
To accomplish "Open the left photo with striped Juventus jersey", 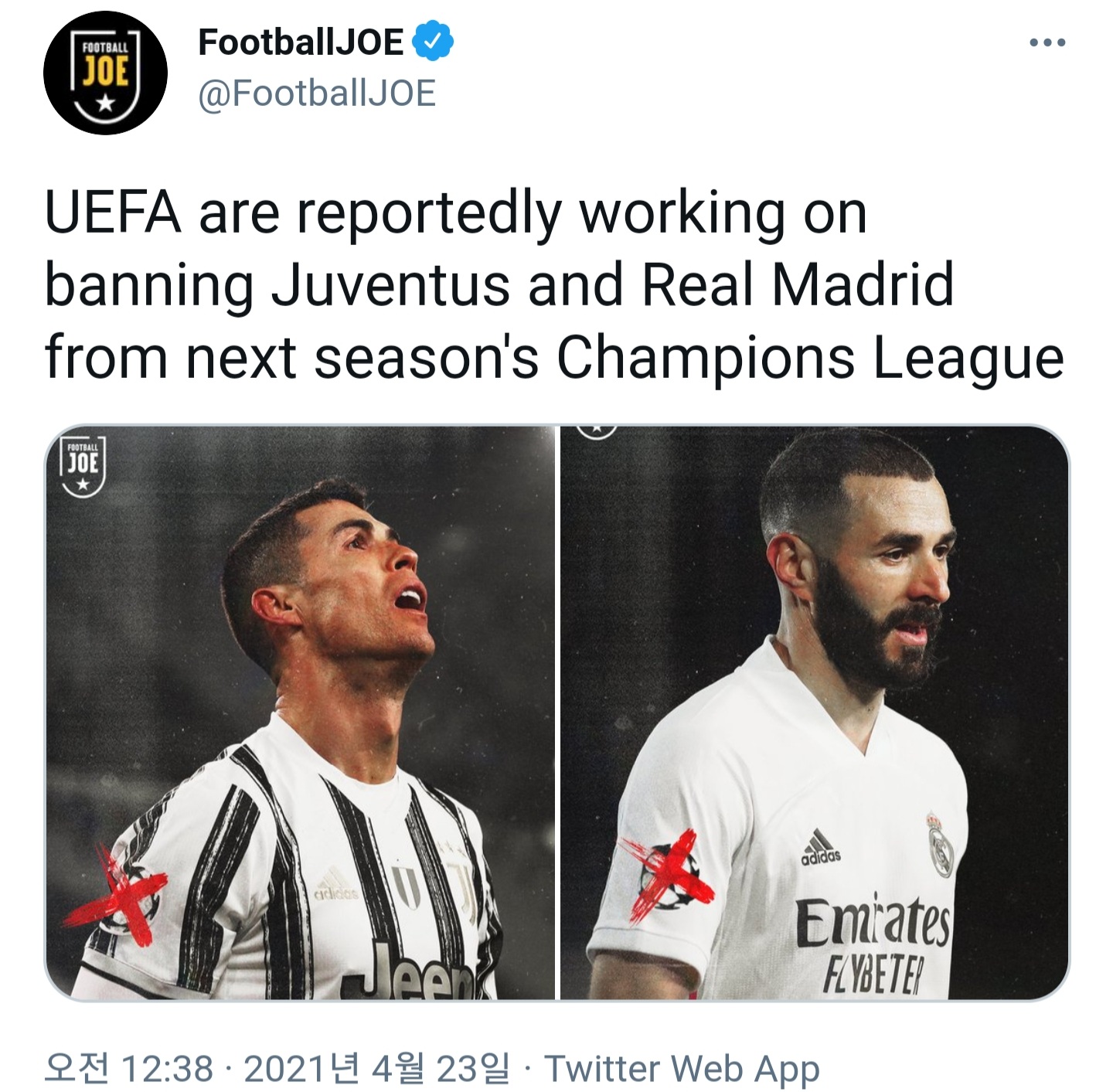I will tap(300, 712).
